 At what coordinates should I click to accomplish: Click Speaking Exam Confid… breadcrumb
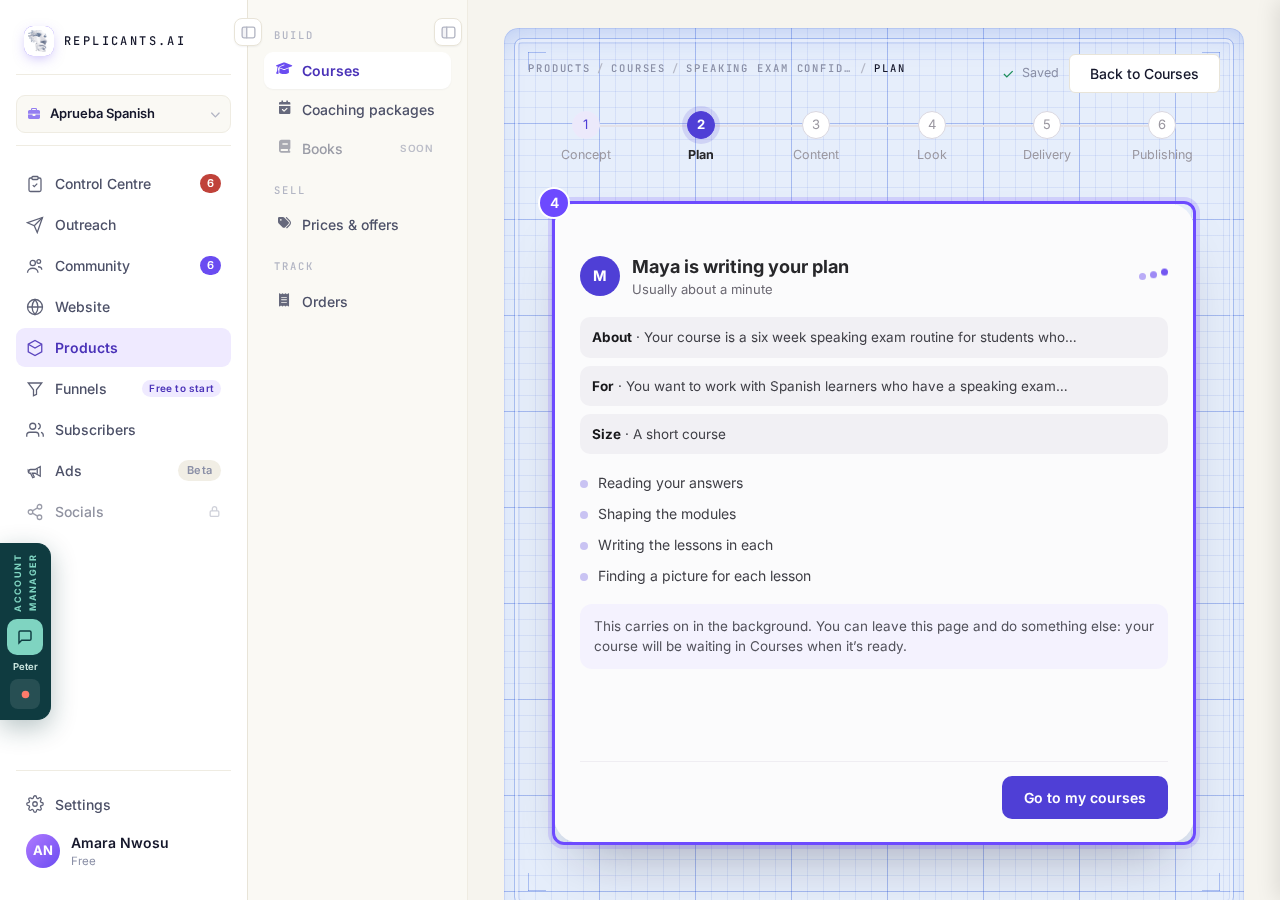(x=768, y=69)
